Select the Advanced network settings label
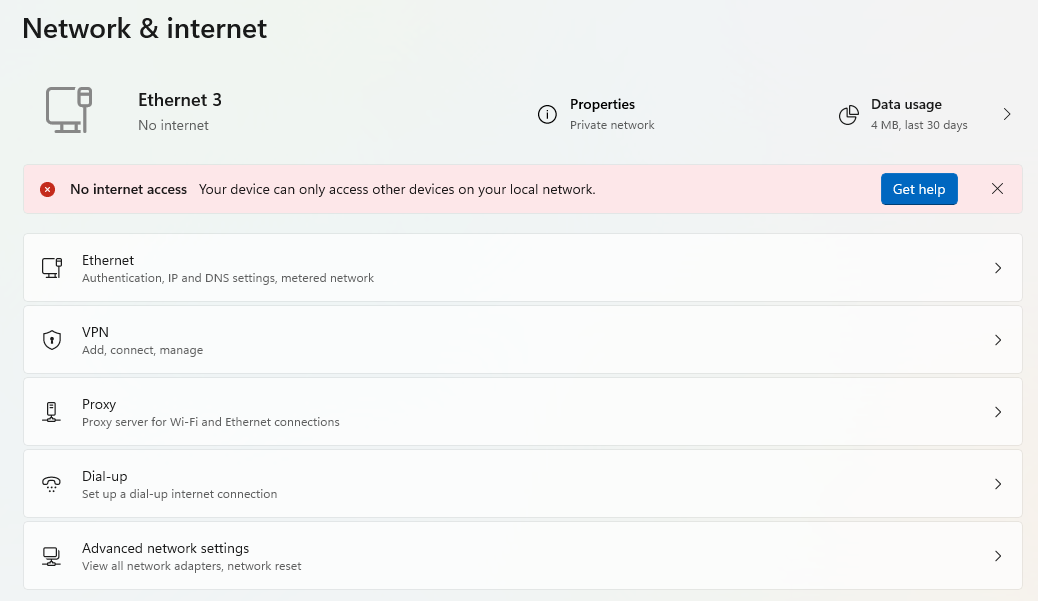 click(165, 548)
